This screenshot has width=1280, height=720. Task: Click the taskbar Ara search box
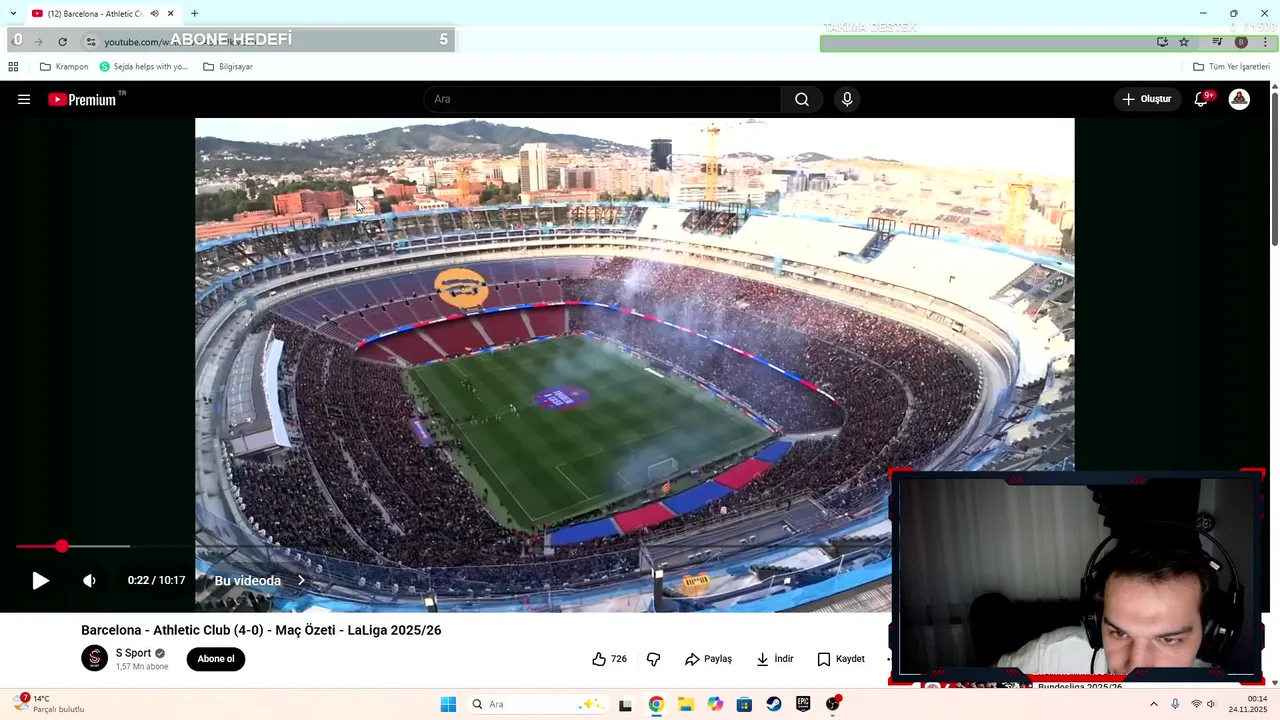pos(536,704)
